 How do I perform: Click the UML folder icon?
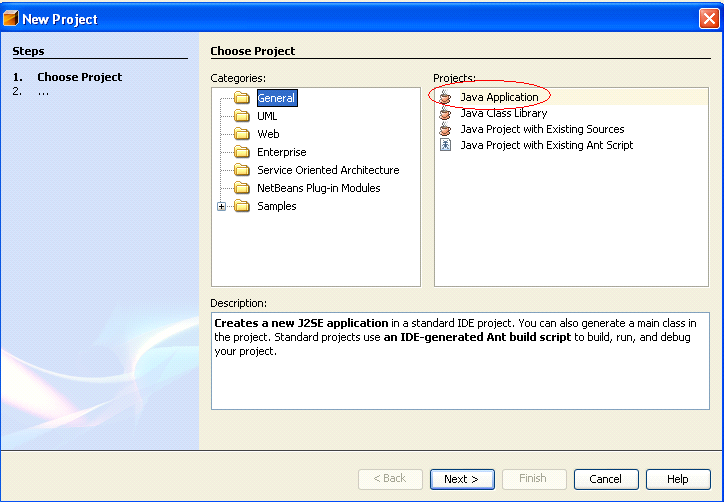coord(242,116)
